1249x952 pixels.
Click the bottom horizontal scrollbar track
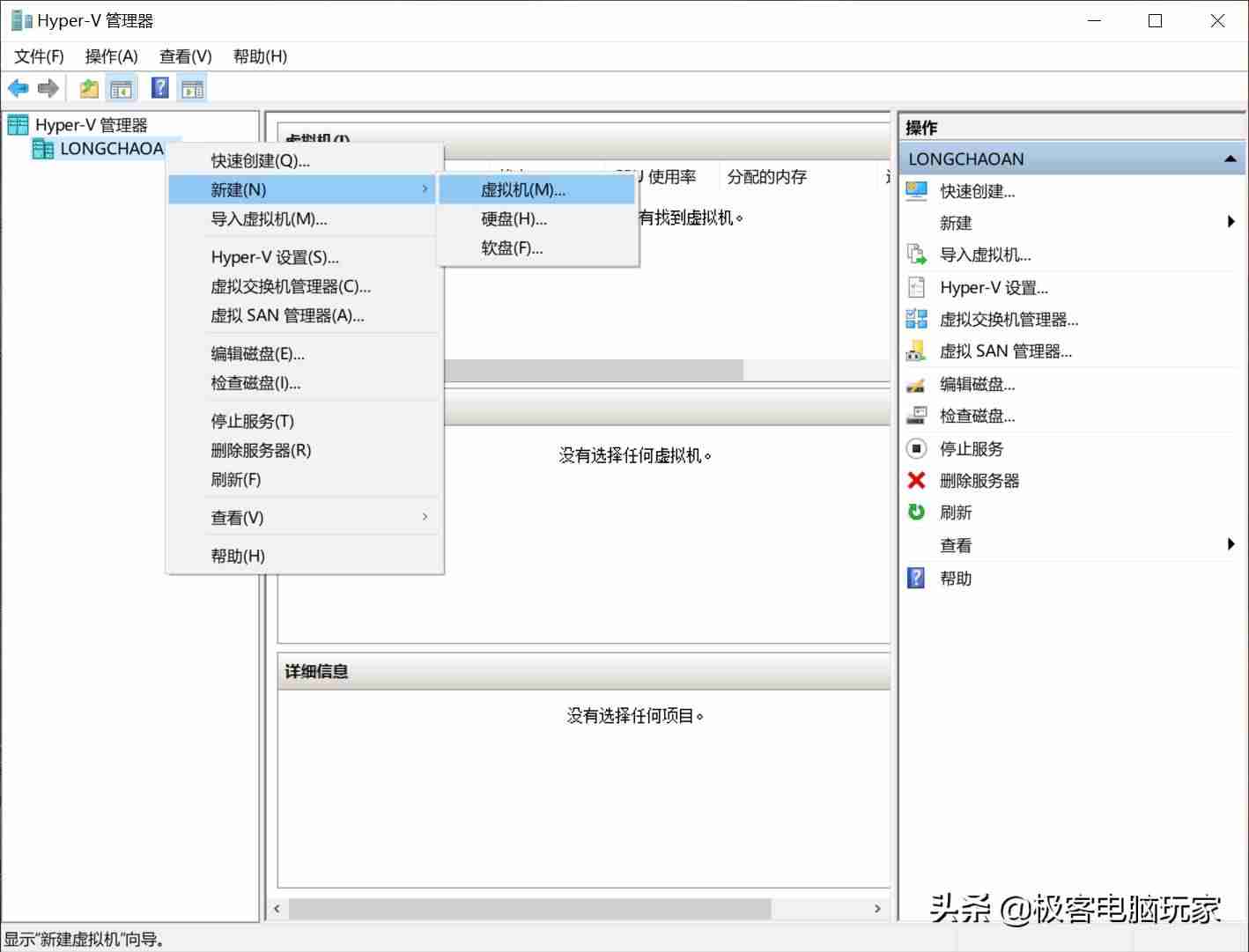point(577,908)
